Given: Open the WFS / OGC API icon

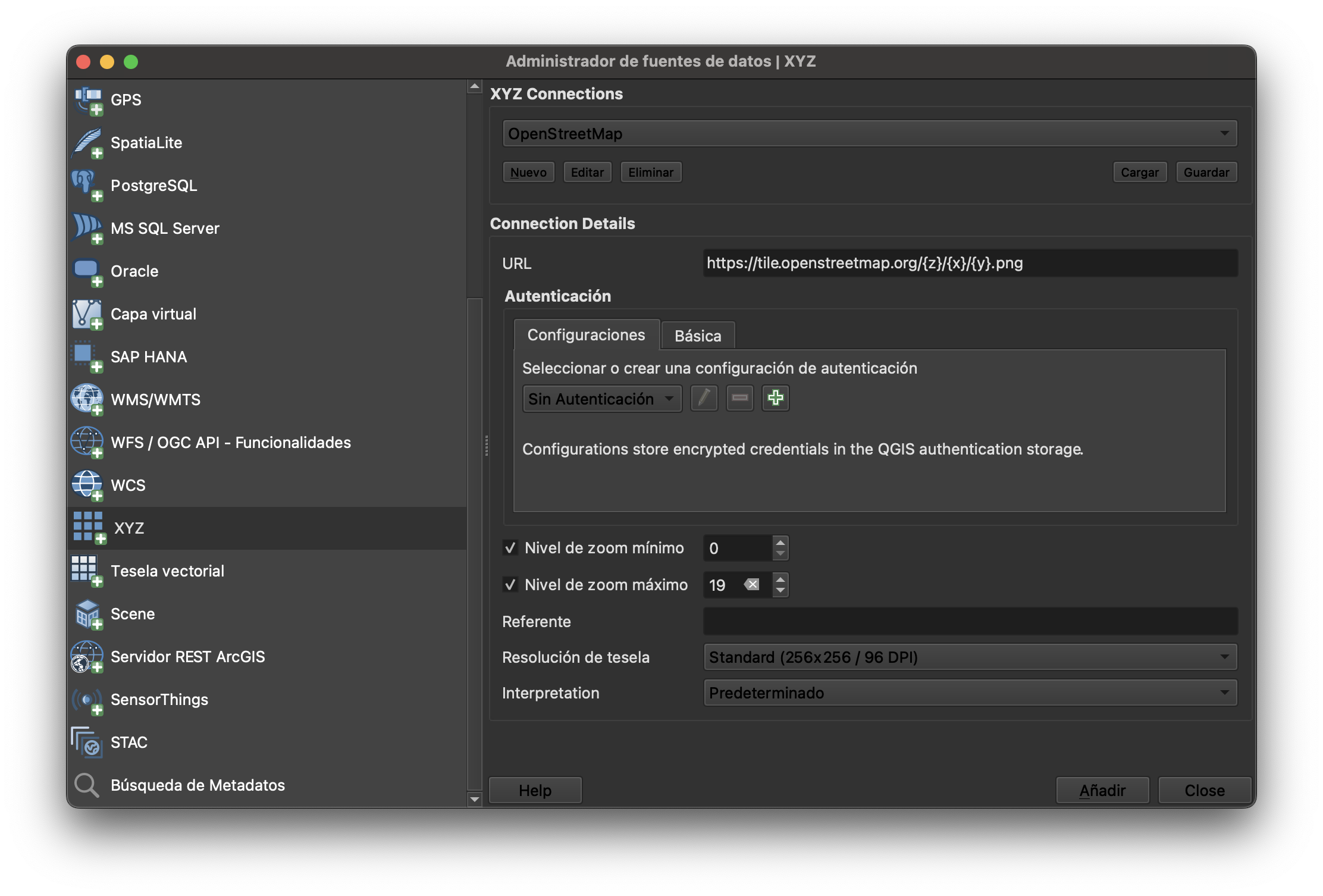Looking at the screenshot, I should click(x=88, y=443).
